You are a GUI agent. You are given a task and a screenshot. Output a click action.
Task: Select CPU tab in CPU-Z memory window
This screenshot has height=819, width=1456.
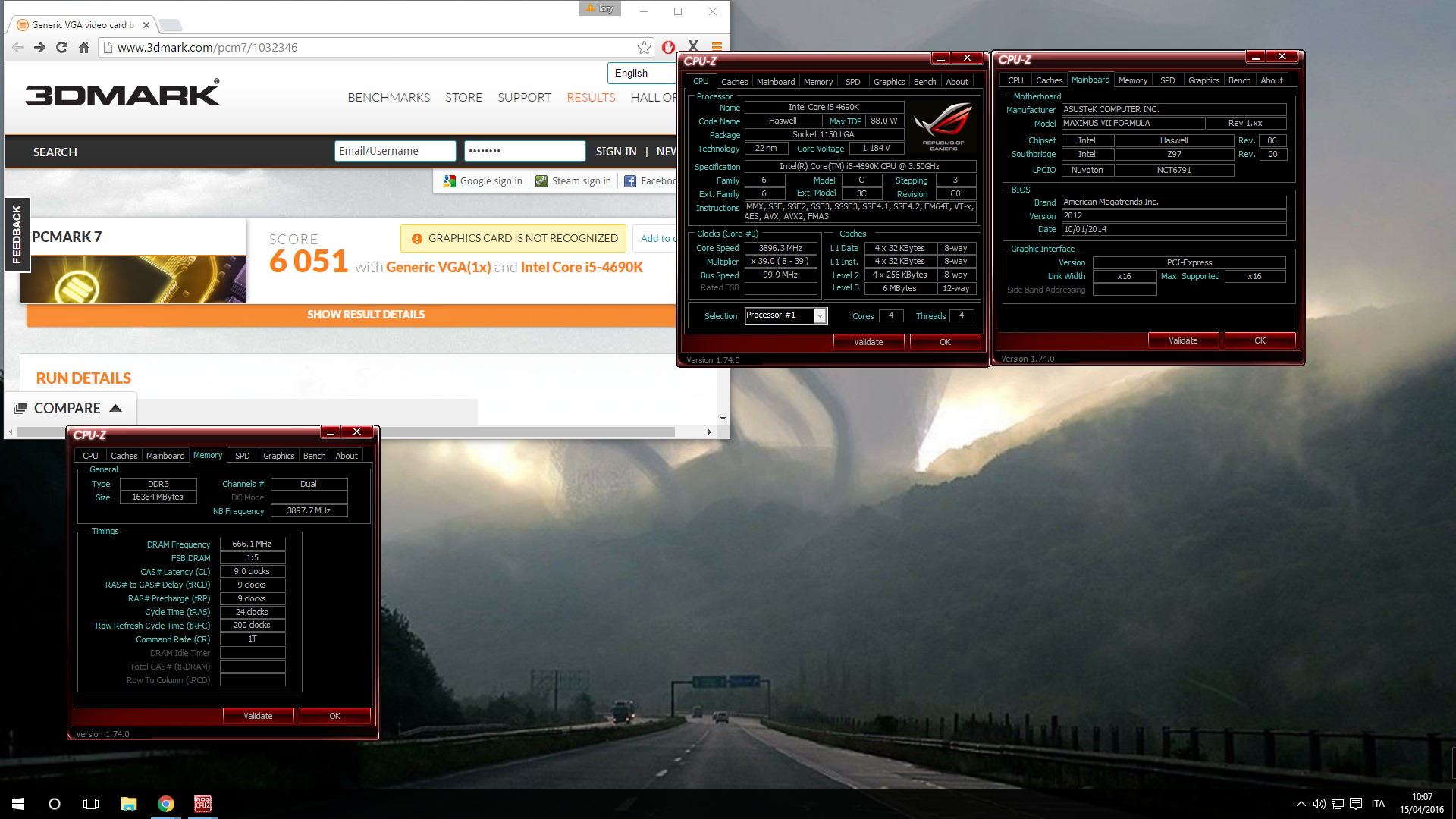tap(90, 456)
